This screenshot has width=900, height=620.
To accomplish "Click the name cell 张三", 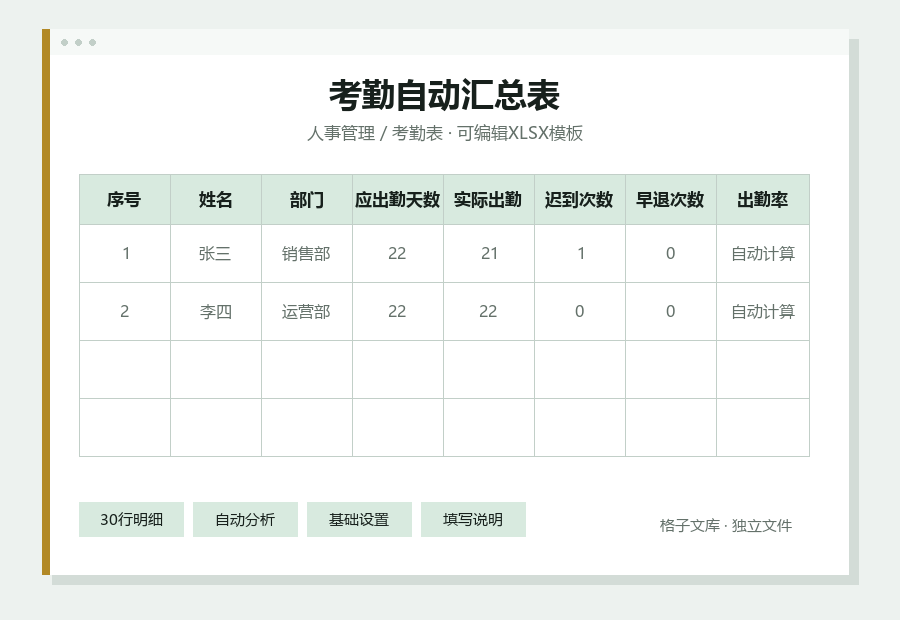I will [x=216, y=254].
